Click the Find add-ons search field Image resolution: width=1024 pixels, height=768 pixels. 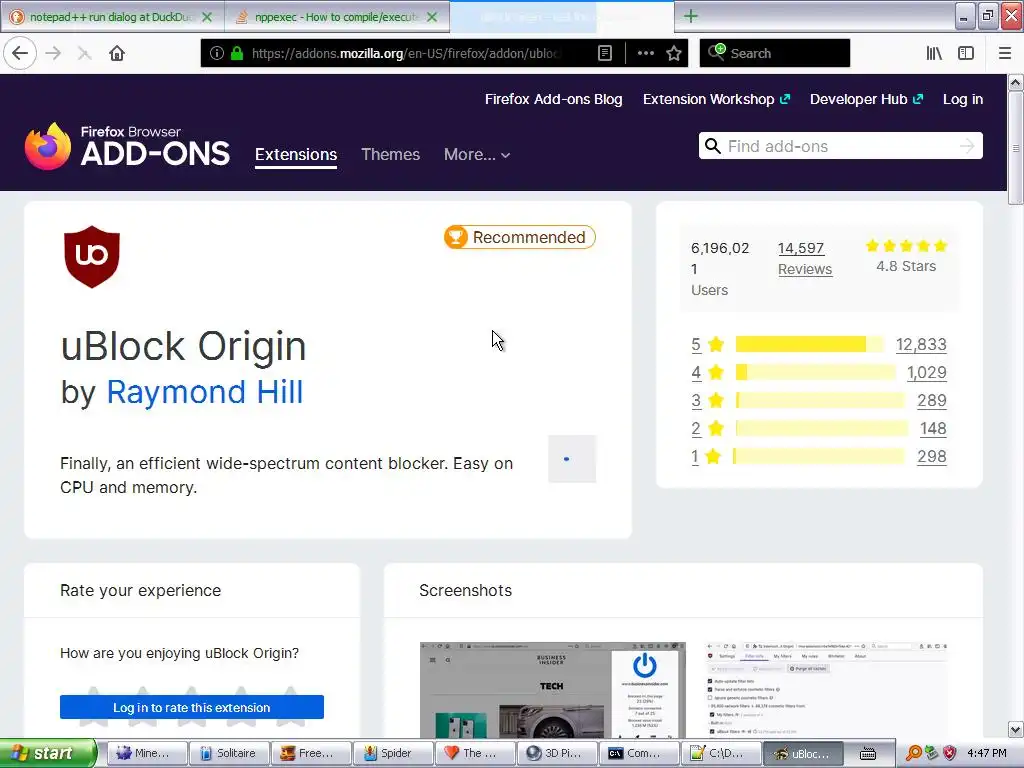click(x=840, y=146)
